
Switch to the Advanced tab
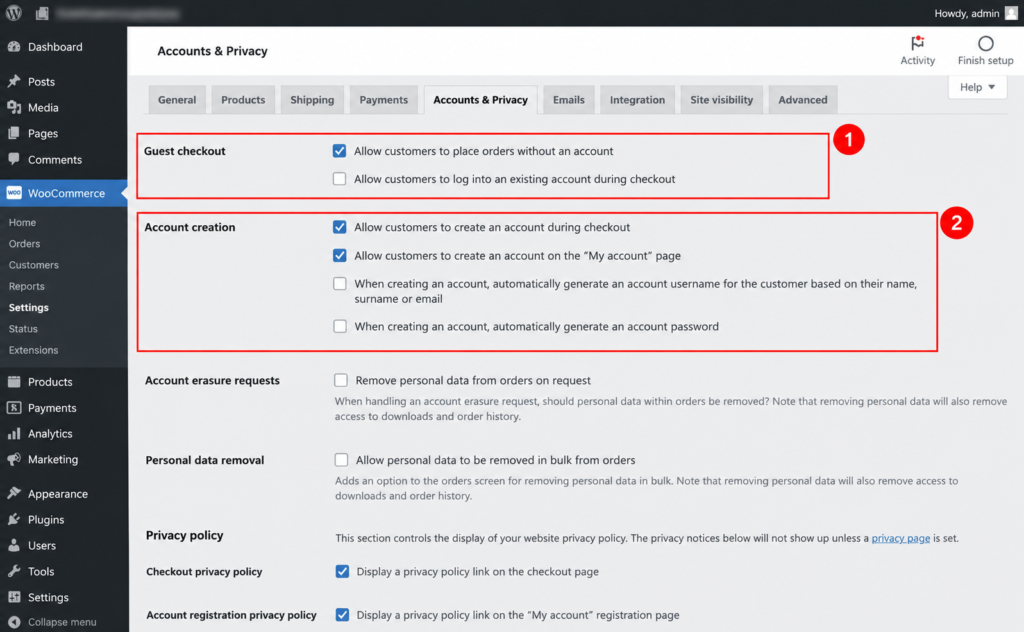(x=803, y=100)
